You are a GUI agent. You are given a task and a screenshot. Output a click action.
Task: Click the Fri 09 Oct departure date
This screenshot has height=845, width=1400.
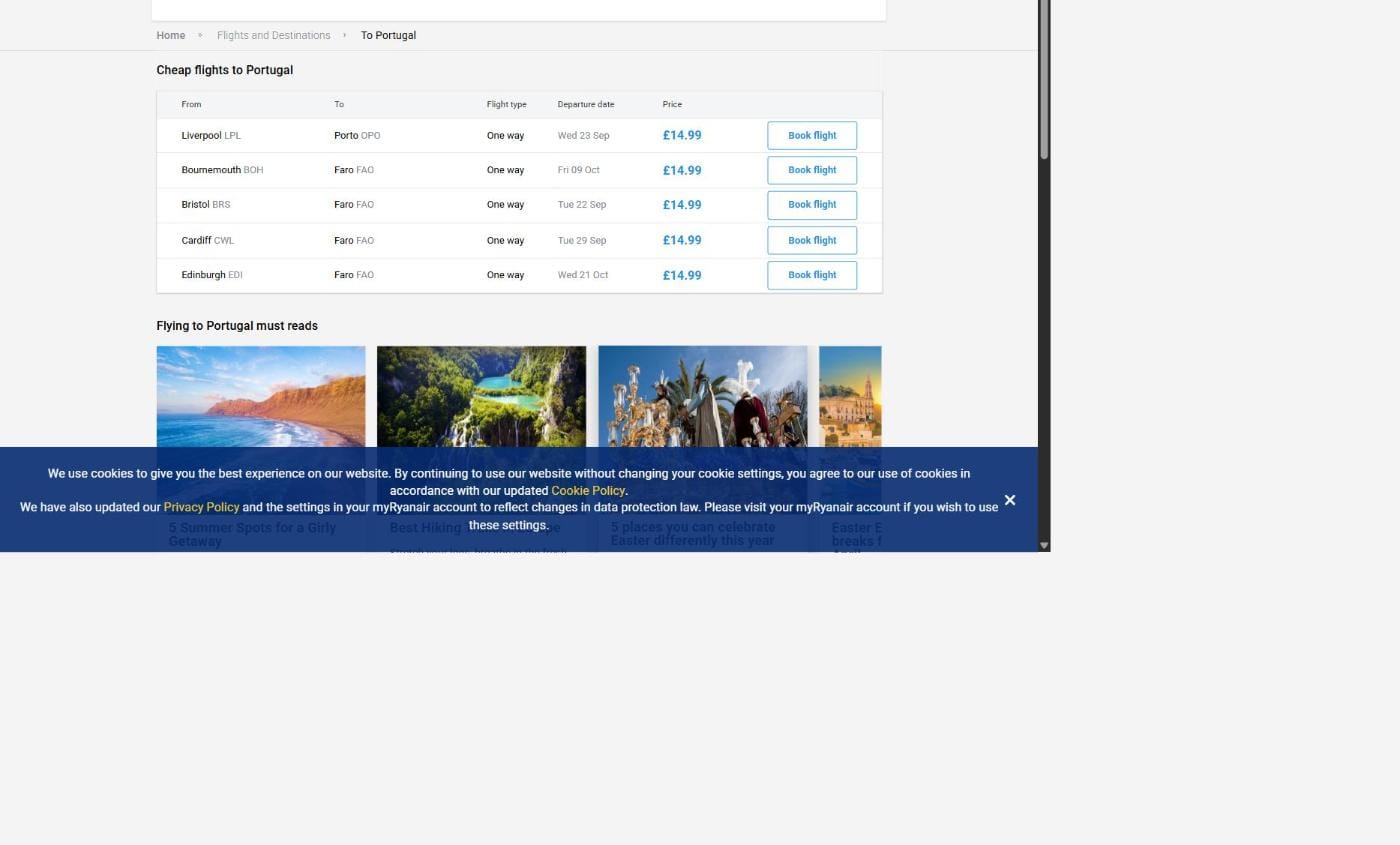[x=579, y=170]
